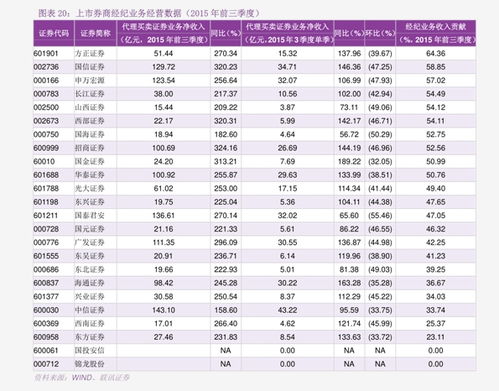Select the value 100.92
This screenshot has height=391, width=499.
point(163,175)
